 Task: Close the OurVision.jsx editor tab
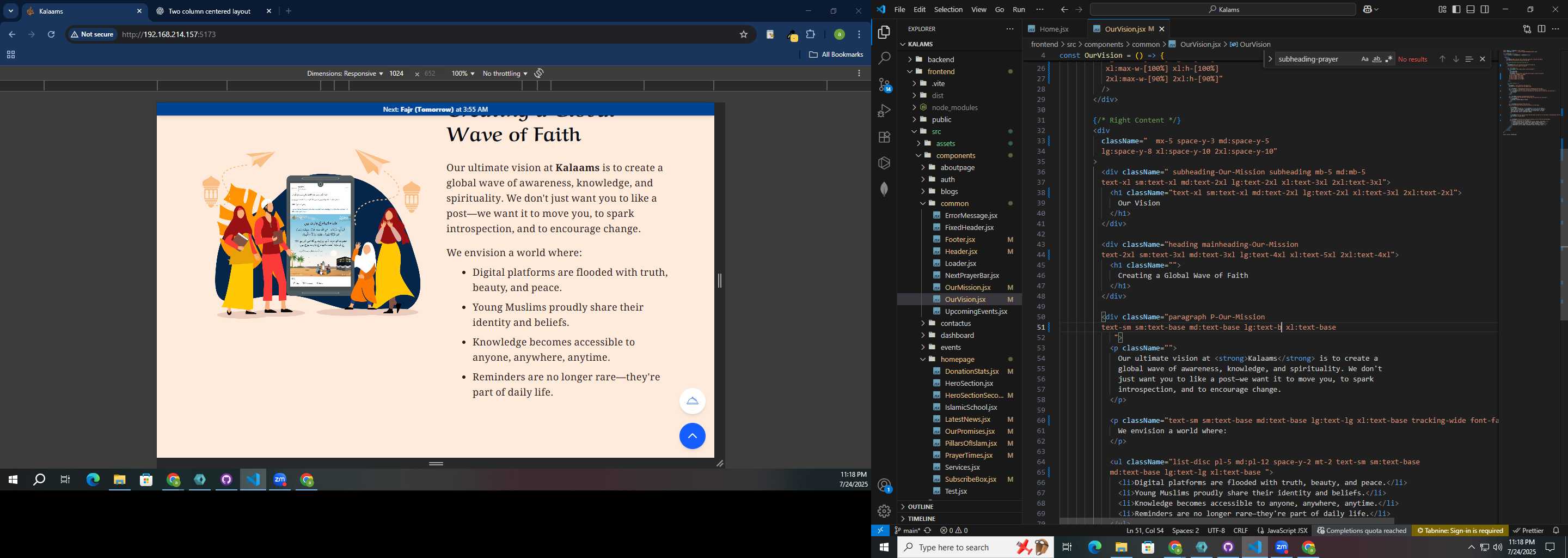(x=1161, y=29)
